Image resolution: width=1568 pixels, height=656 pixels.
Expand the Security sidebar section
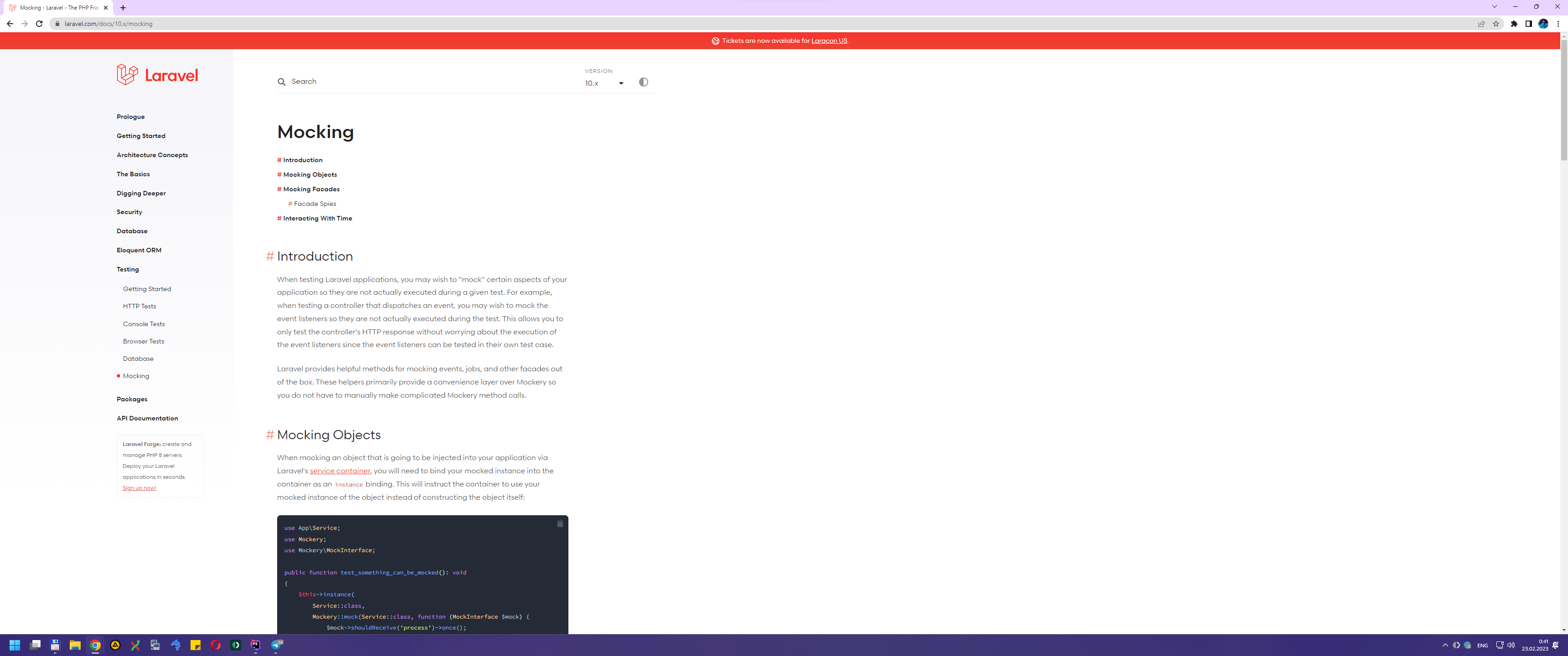tap(129, 212)
